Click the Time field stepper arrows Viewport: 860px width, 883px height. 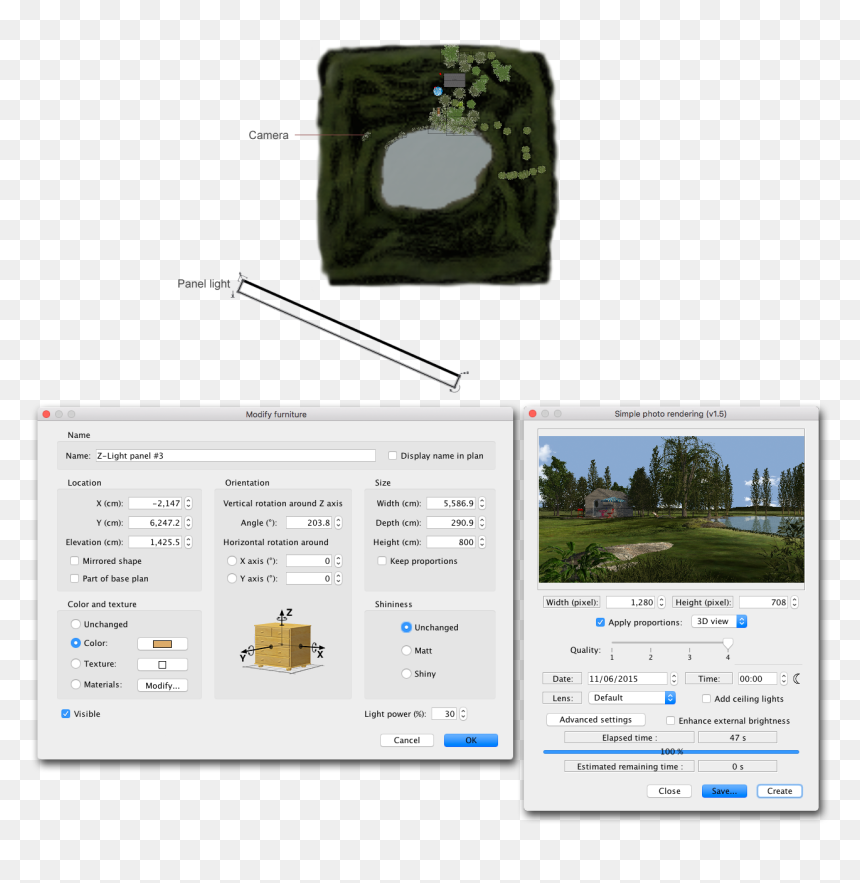783,679
